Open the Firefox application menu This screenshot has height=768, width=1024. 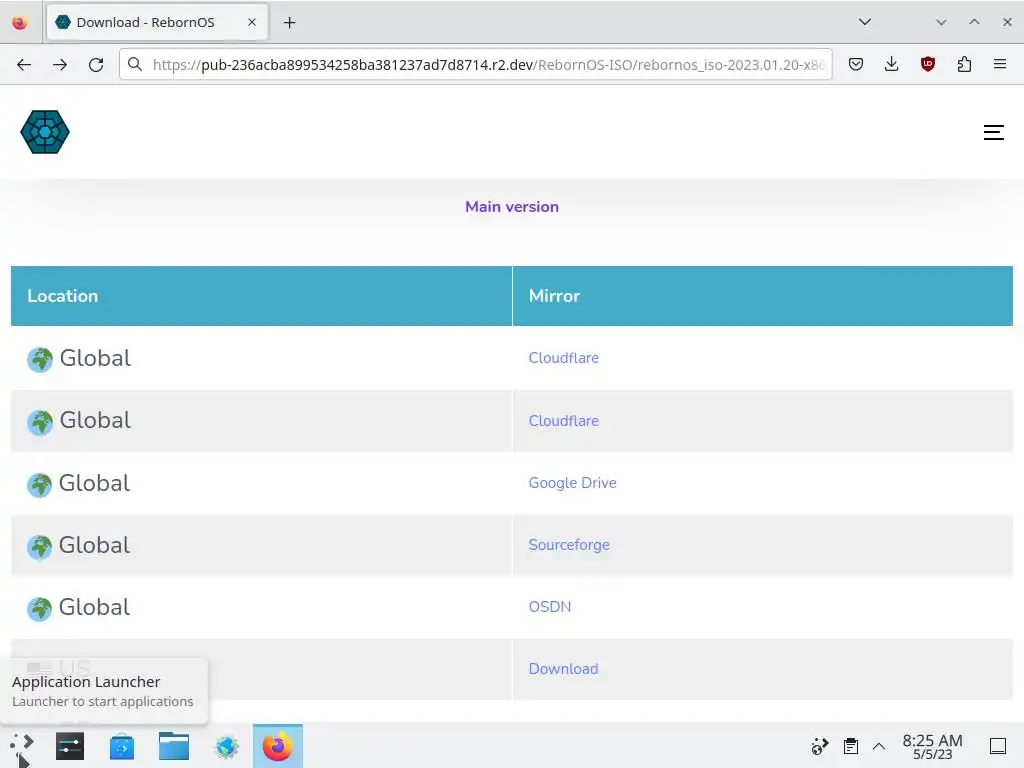click(1000, 64)
